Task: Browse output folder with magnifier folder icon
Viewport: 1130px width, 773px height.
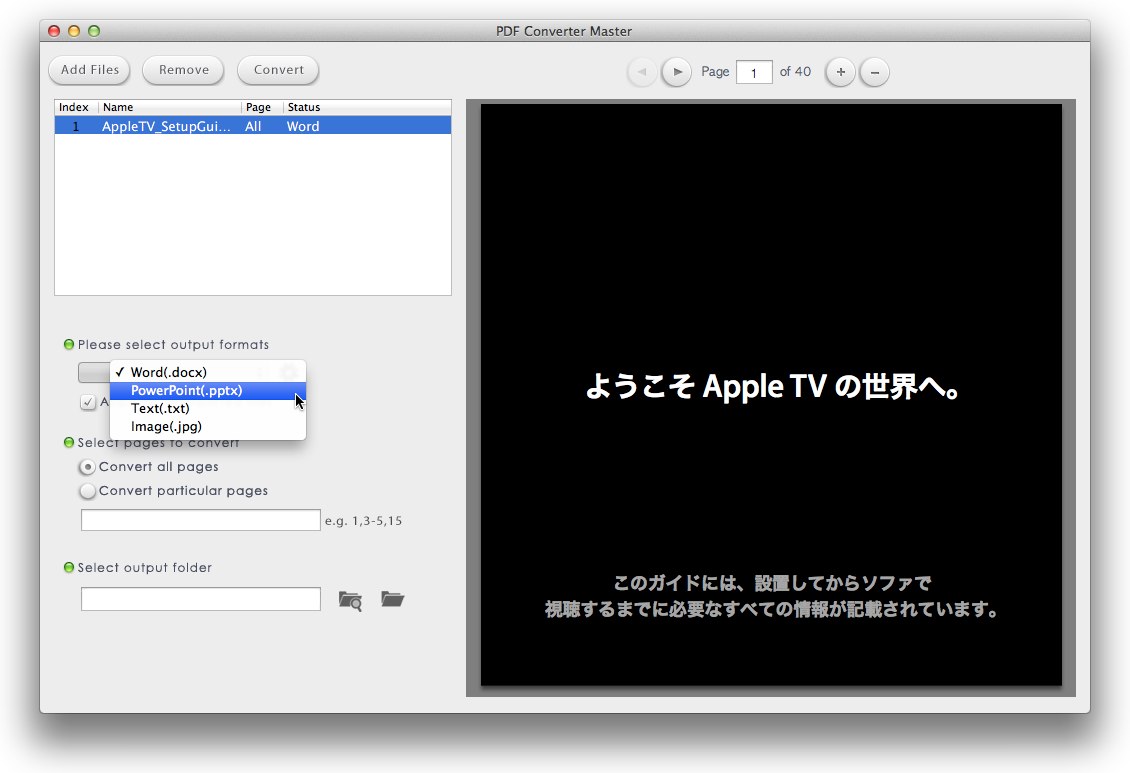Action: (350, 600)
